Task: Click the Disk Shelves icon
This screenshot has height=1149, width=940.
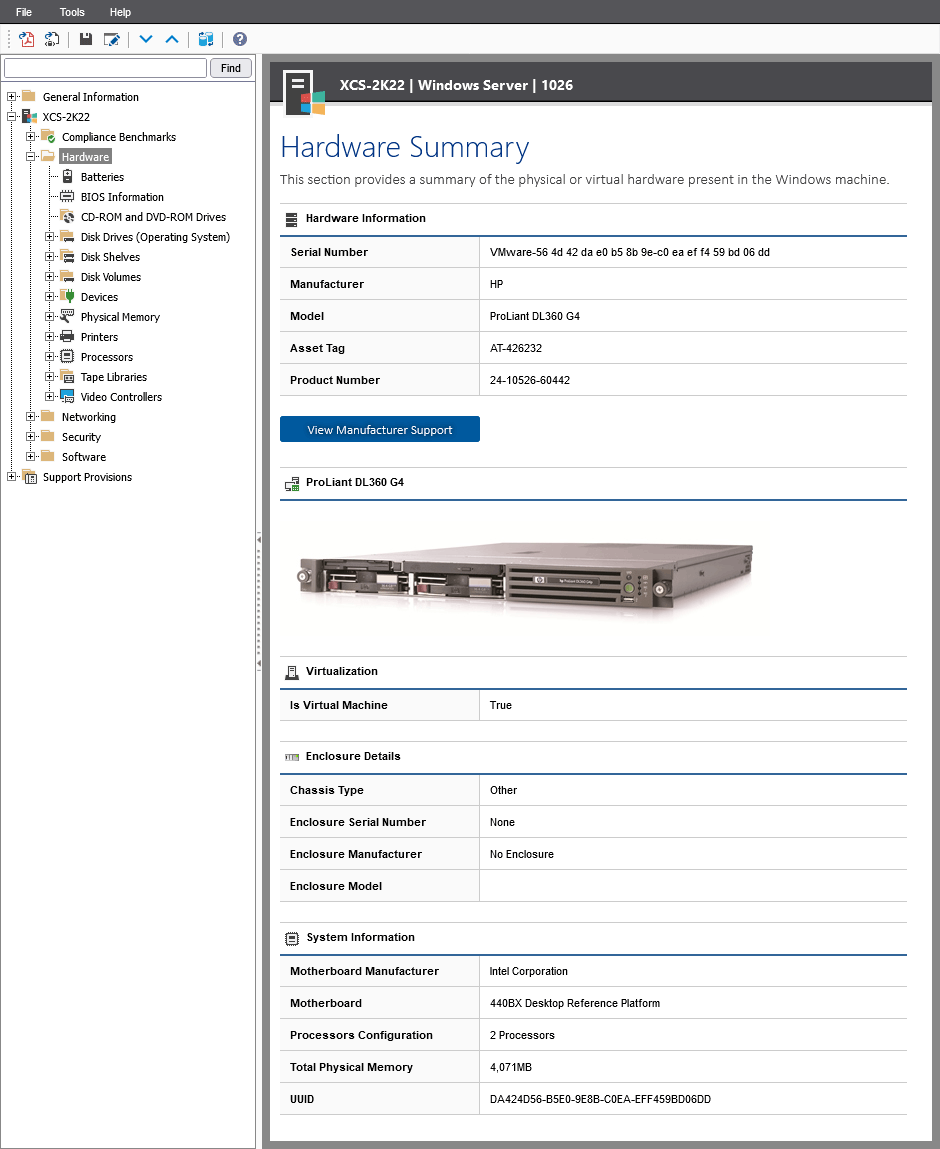Action: 67,256
